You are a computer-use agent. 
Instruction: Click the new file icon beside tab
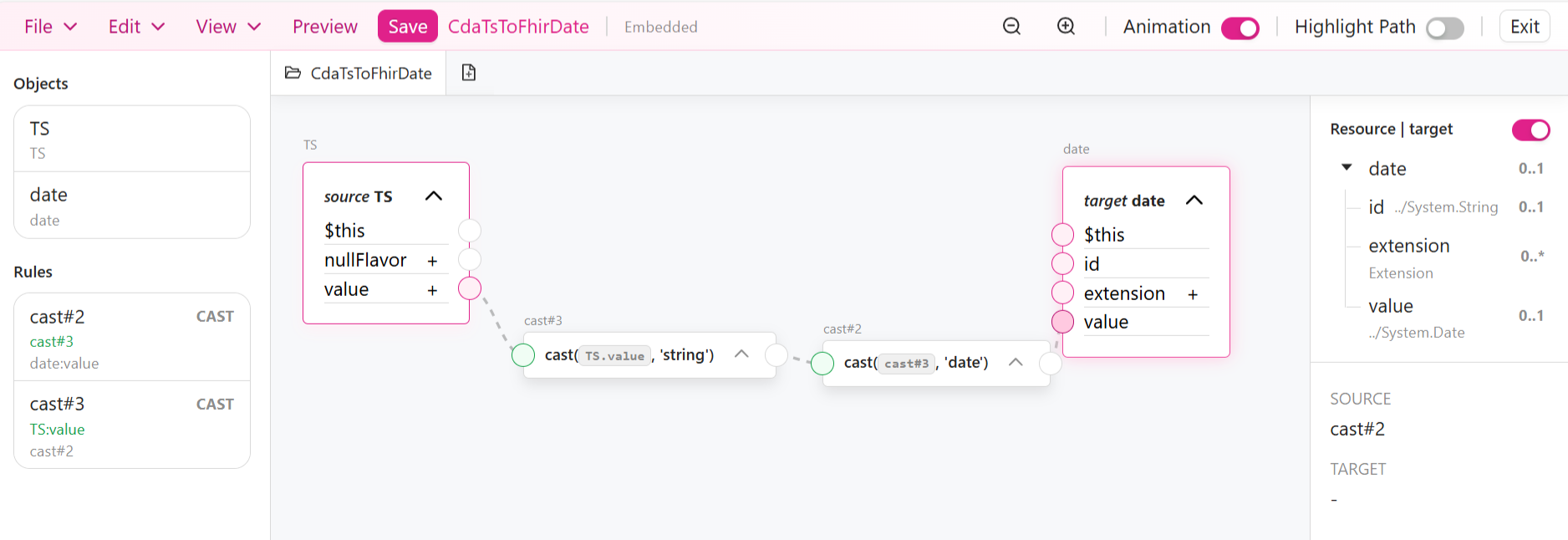coord(469,73)
